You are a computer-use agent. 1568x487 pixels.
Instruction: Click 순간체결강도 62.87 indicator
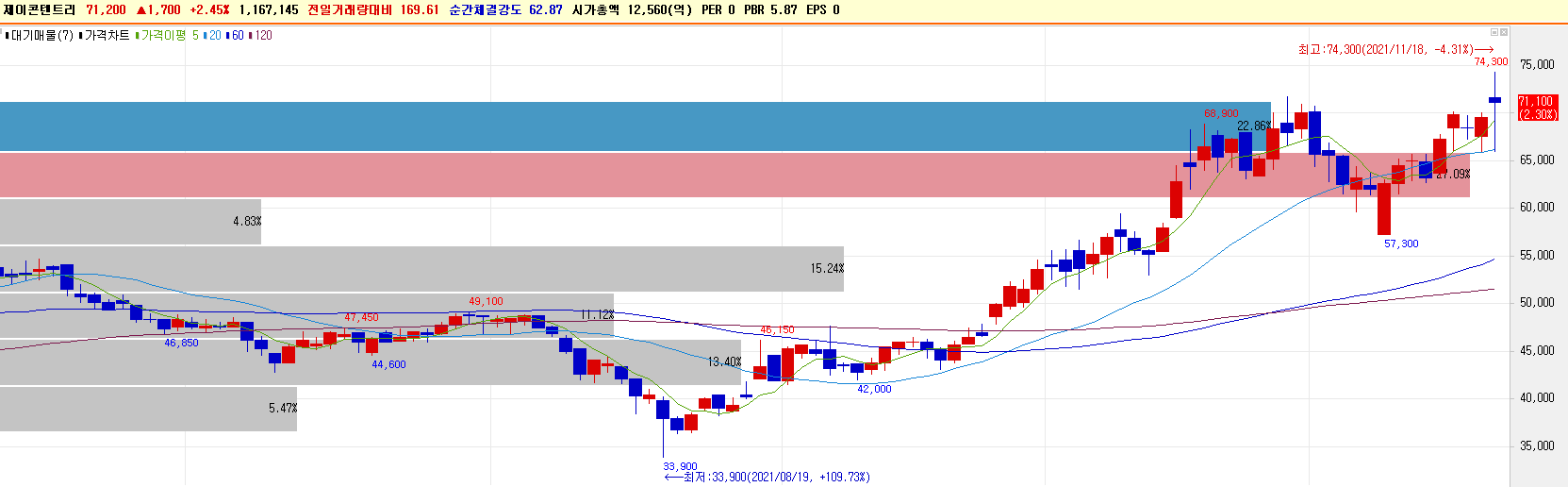point(505,9)
